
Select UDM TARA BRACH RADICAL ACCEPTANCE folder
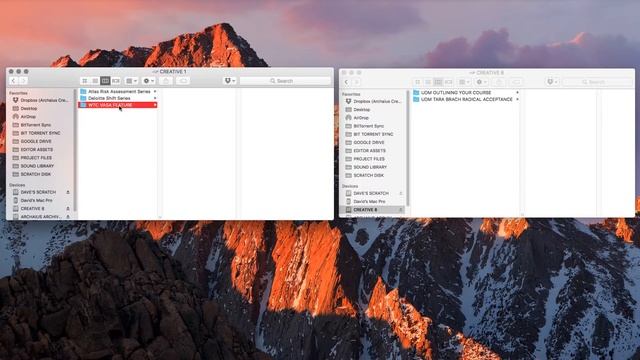[465, 99]
